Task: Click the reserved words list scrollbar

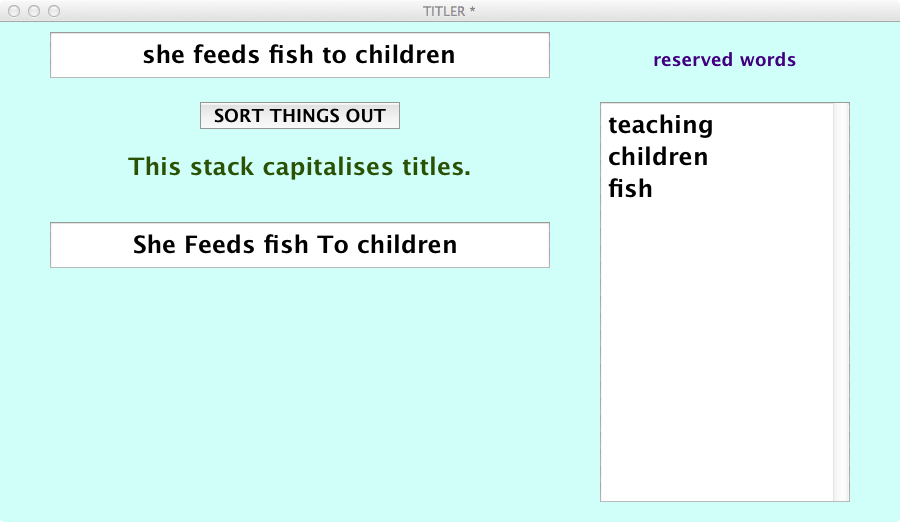Action: click(841, 300)
